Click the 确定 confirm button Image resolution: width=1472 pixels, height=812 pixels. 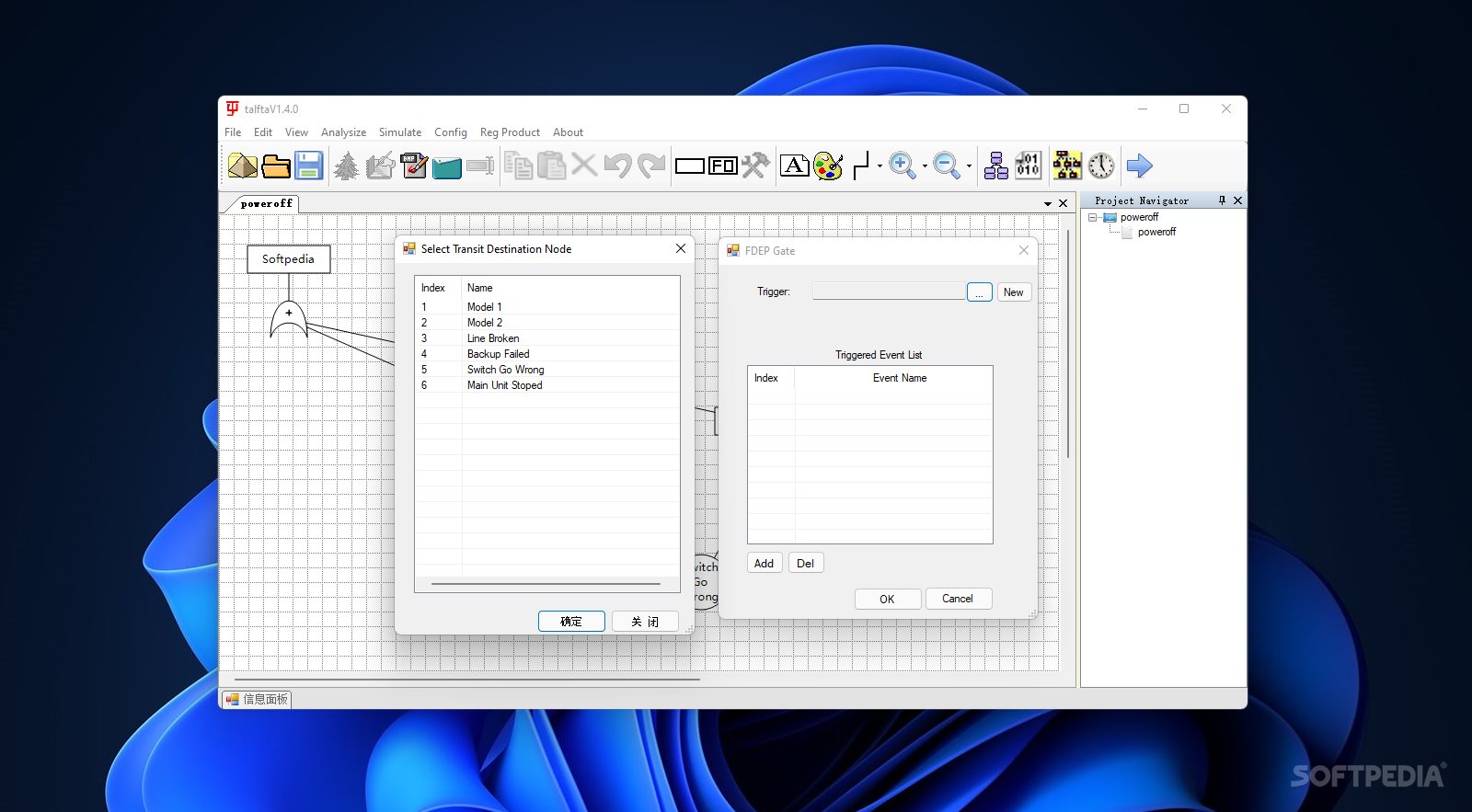point(571,622)
